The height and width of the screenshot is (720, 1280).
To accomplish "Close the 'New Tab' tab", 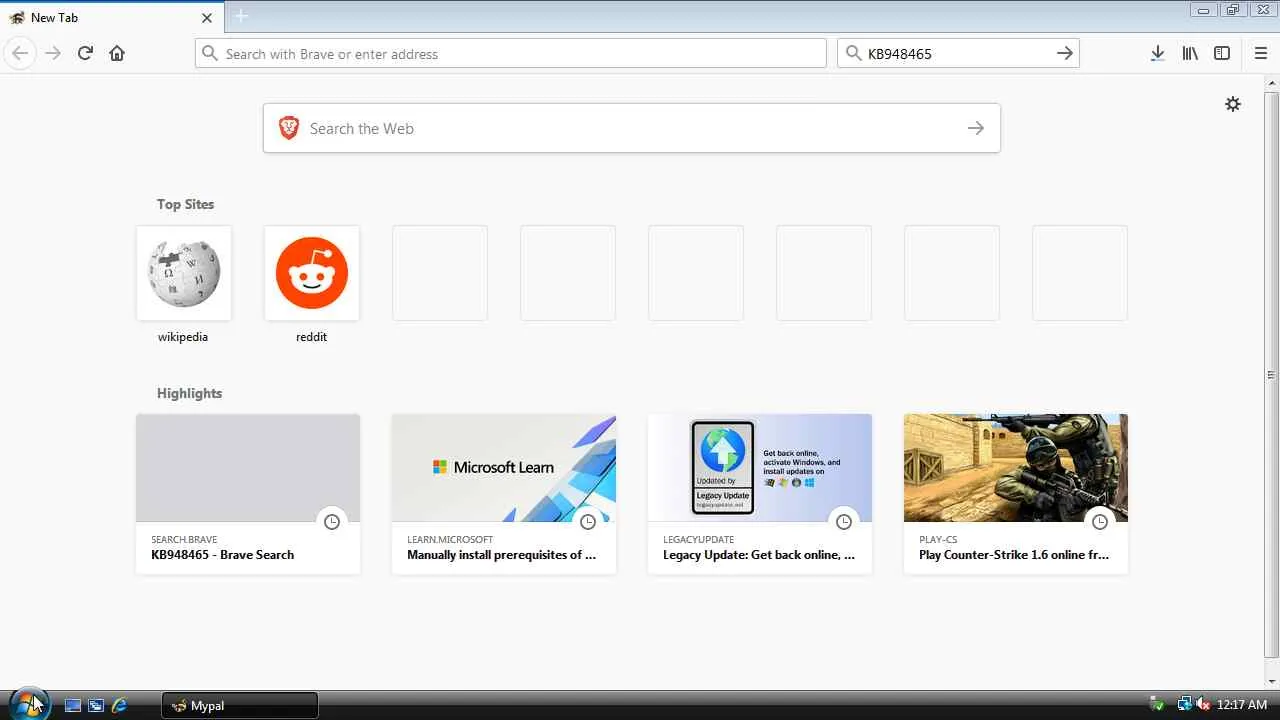I will point(207,17).
